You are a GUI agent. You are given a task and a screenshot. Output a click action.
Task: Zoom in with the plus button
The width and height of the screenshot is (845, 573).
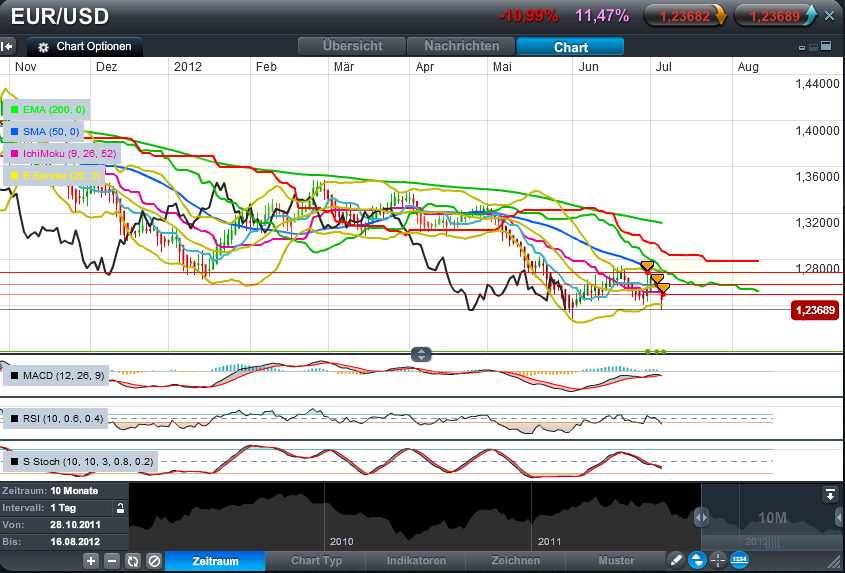tap(91, 561)
